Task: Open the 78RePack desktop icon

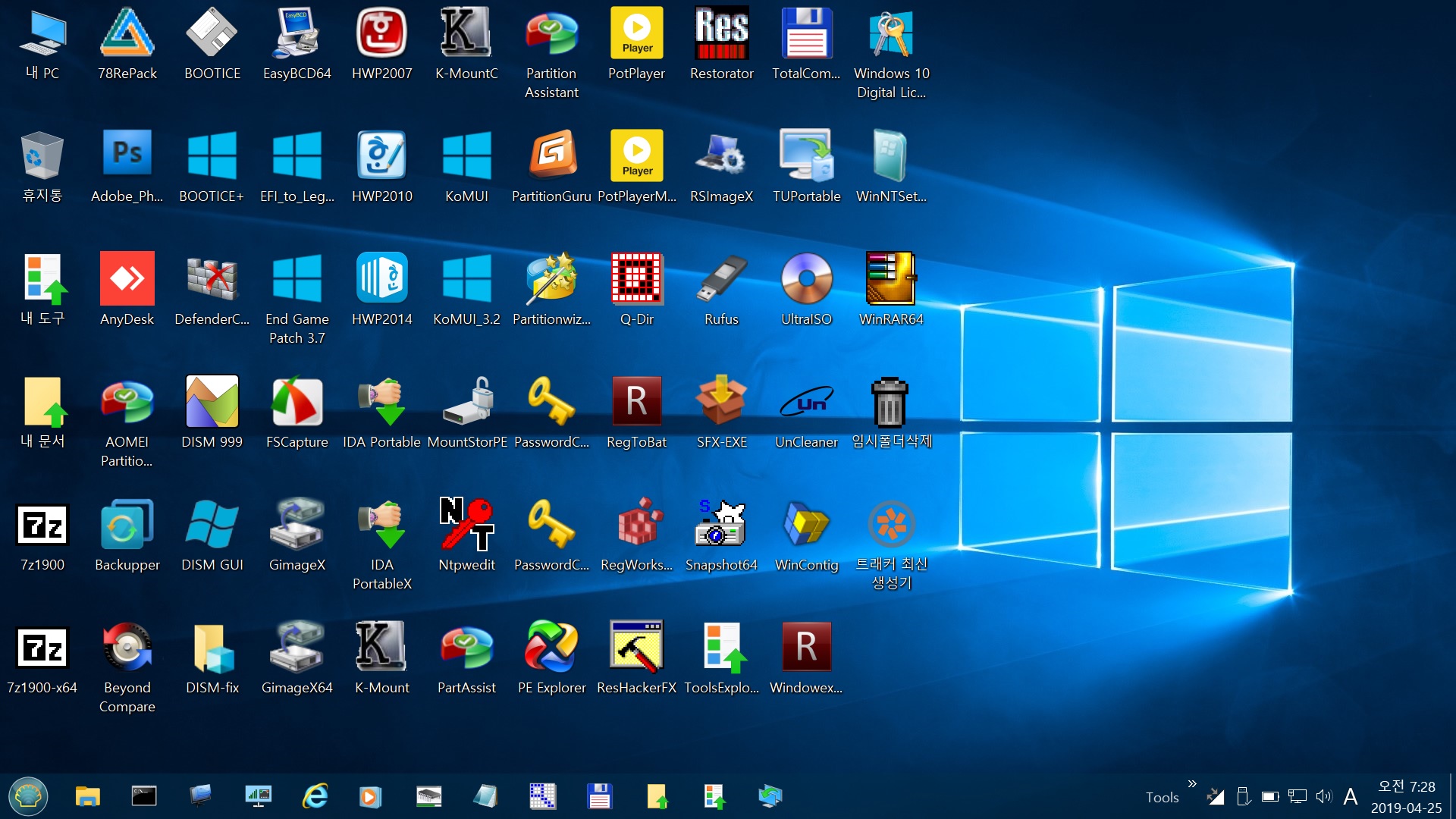Action: pos(127,33)
